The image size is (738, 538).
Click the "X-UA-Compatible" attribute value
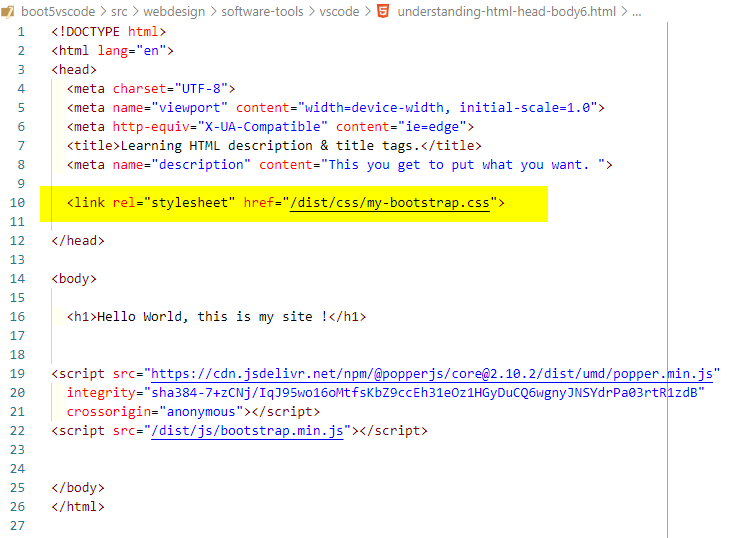point(262,127)
